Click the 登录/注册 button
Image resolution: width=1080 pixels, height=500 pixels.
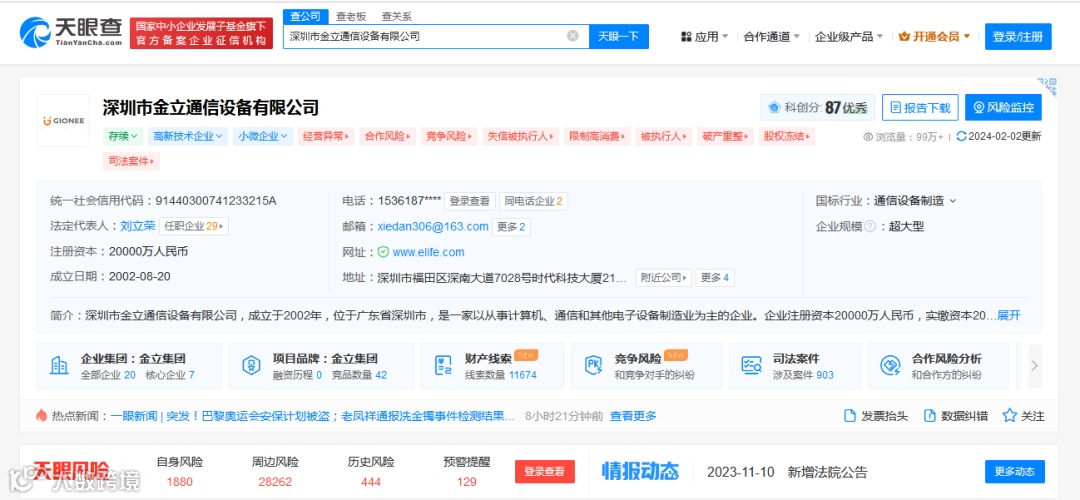point(1018,37)
